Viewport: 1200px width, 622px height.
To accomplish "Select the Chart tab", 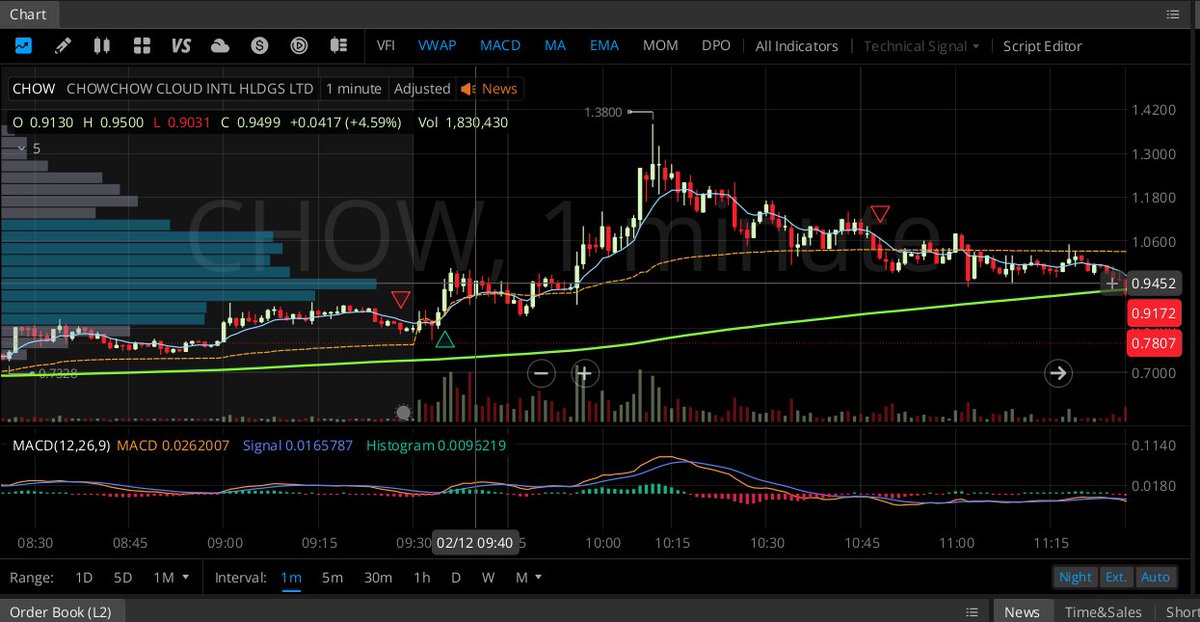I will [28, 14].
